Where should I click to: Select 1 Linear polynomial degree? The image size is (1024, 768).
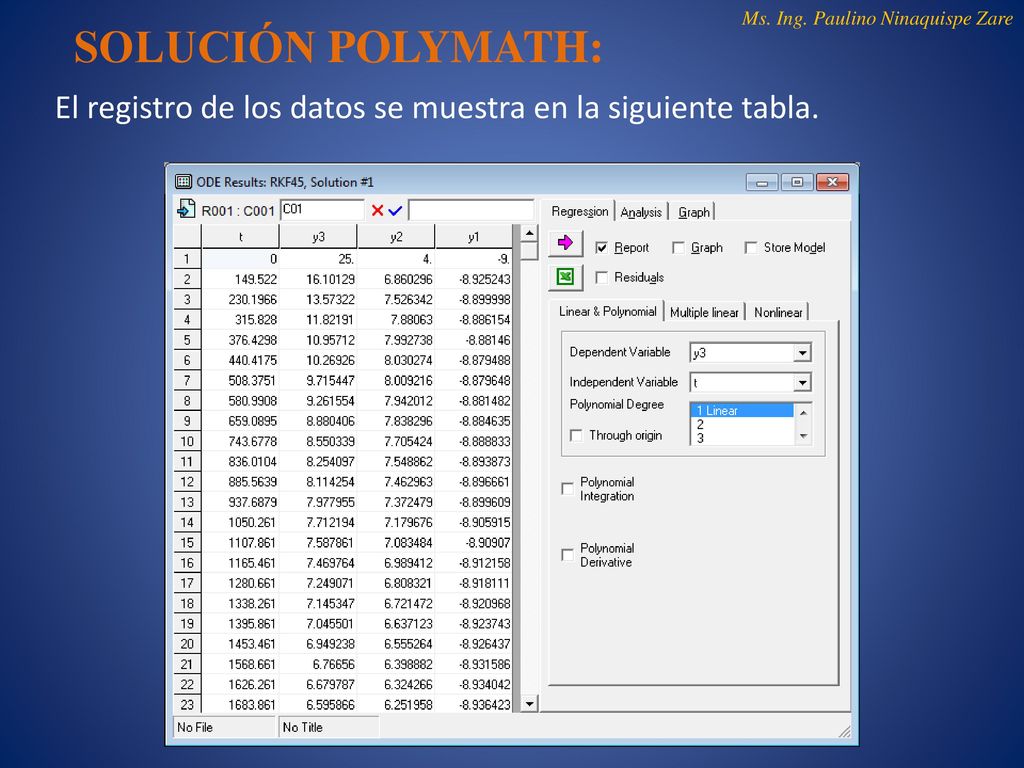pos(742,410)
